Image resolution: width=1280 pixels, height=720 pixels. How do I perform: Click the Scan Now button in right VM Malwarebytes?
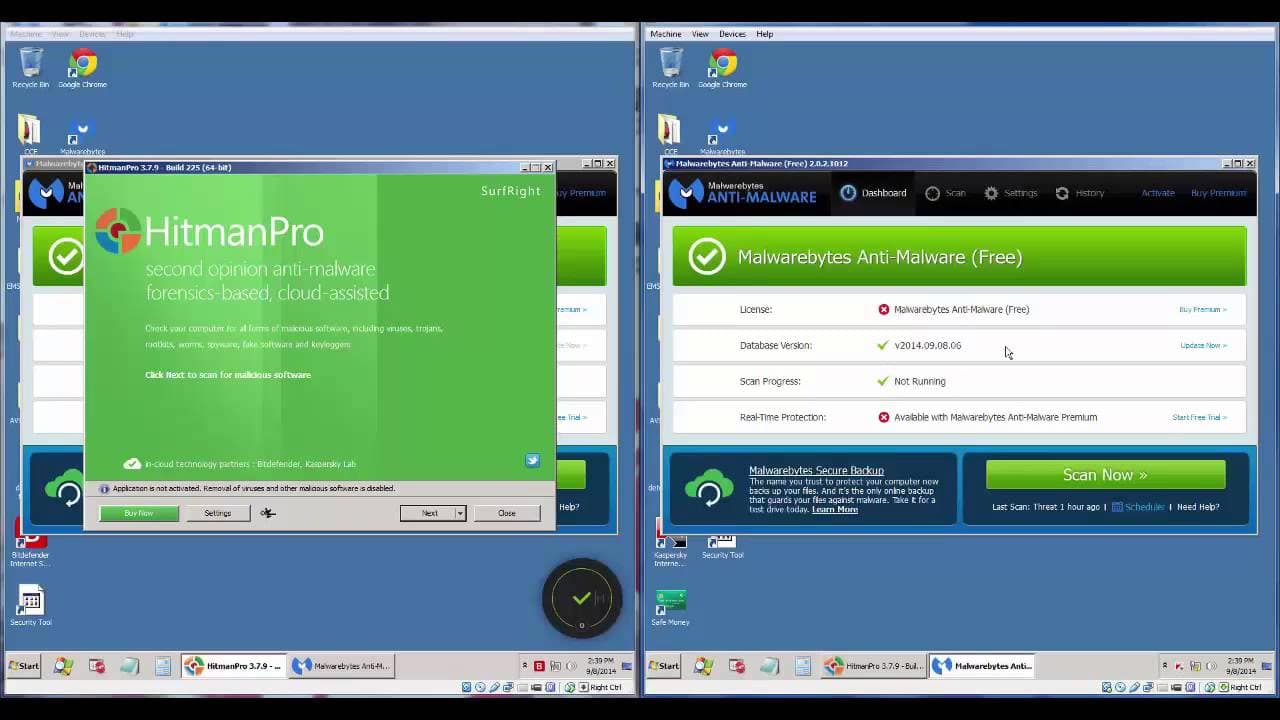1105,475
